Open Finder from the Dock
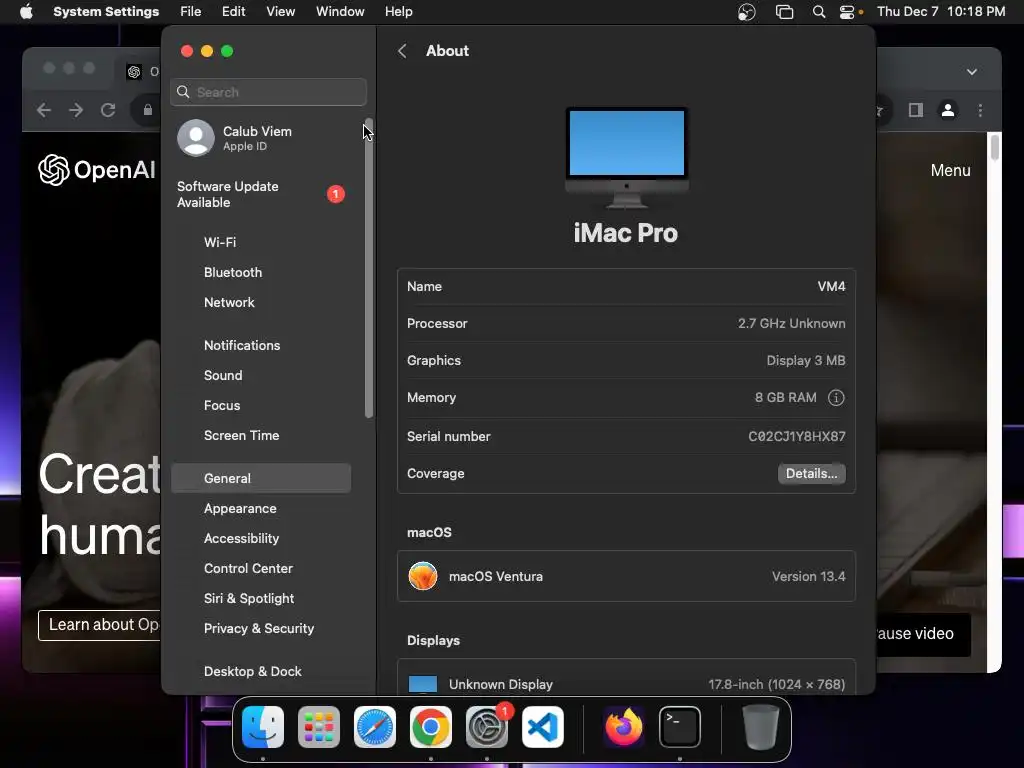Viewport: 1024px width, 768px height. 263,727
